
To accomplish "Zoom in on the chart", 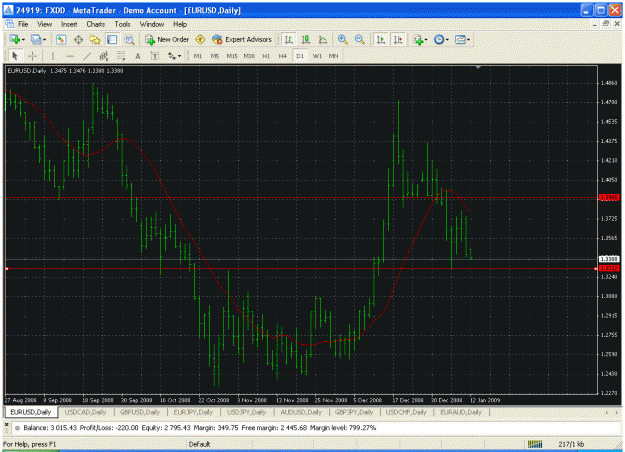I will pyautogui.click(x=342, y=39).
